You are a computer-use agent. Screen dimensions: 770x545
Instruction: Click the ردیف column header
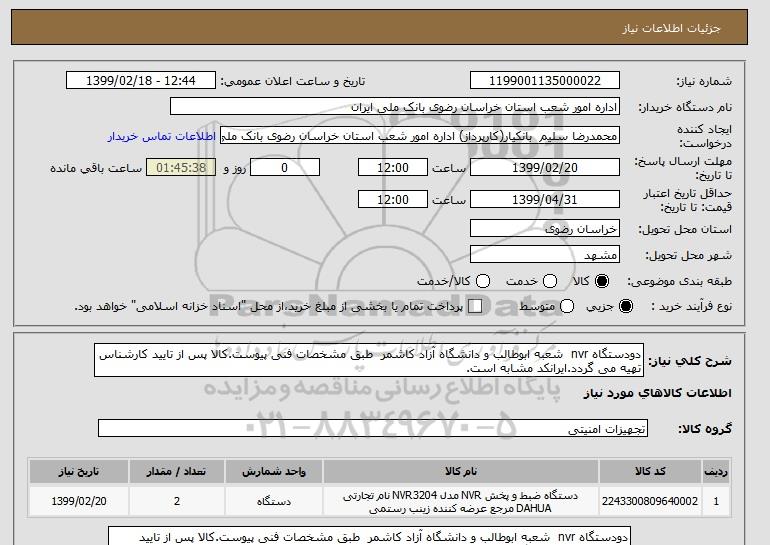[716, 471]
